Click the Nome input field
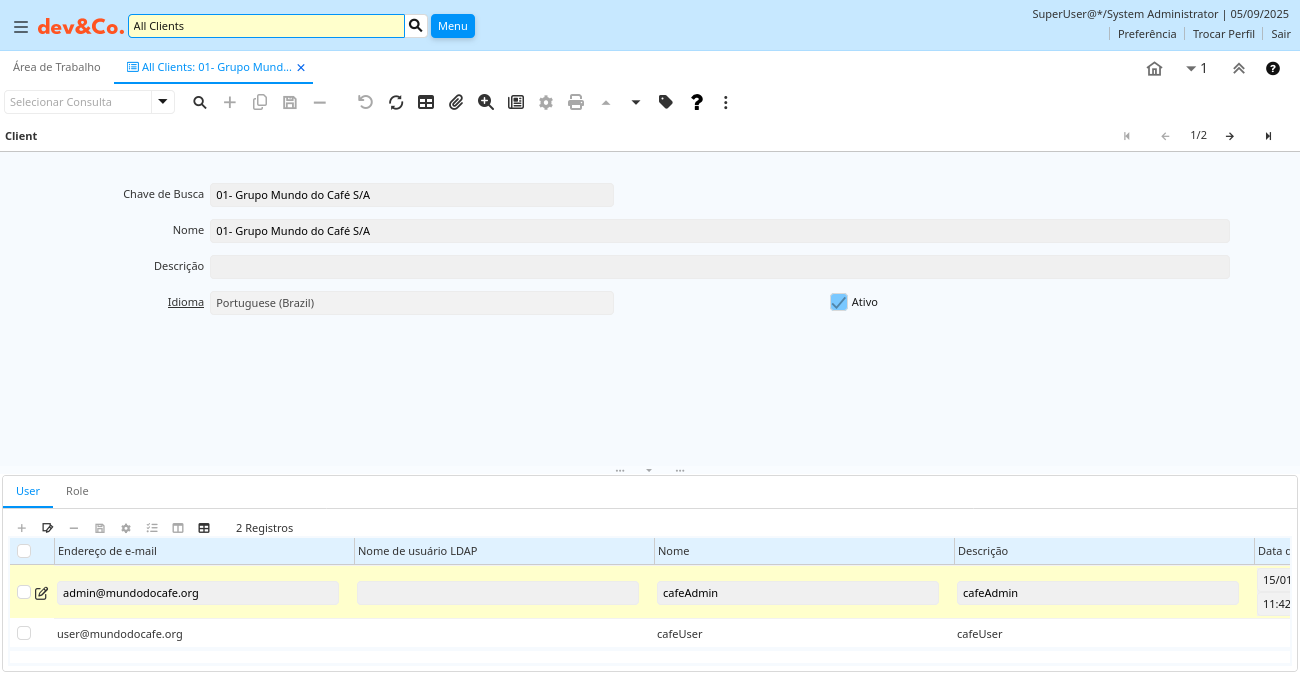The image size is (1300, 674). coord(719,231)
